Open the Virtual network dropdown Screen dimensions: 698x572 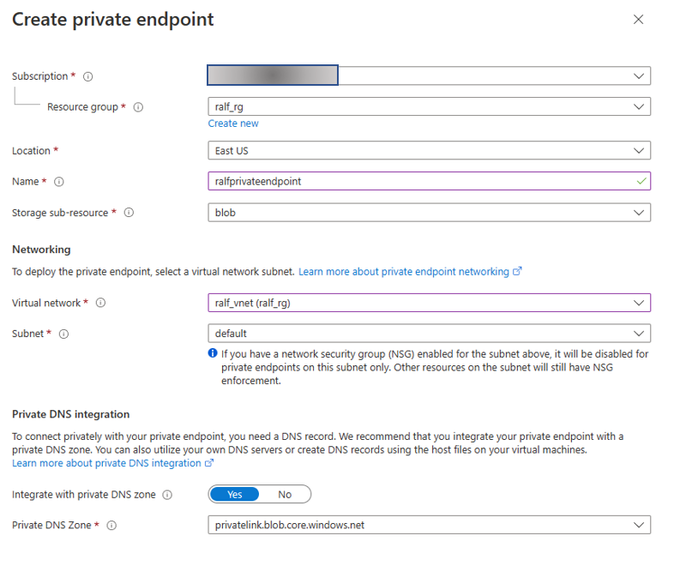click(x=638, y=303)
